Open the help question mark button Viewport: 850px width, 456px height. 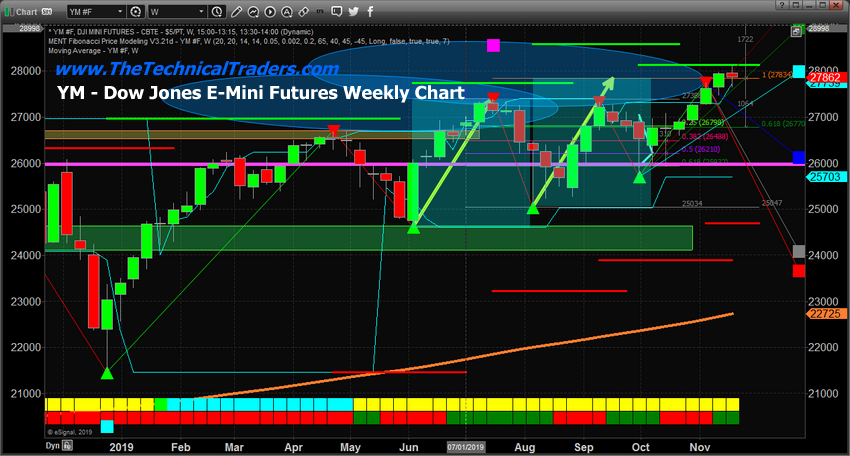[781, 5]
